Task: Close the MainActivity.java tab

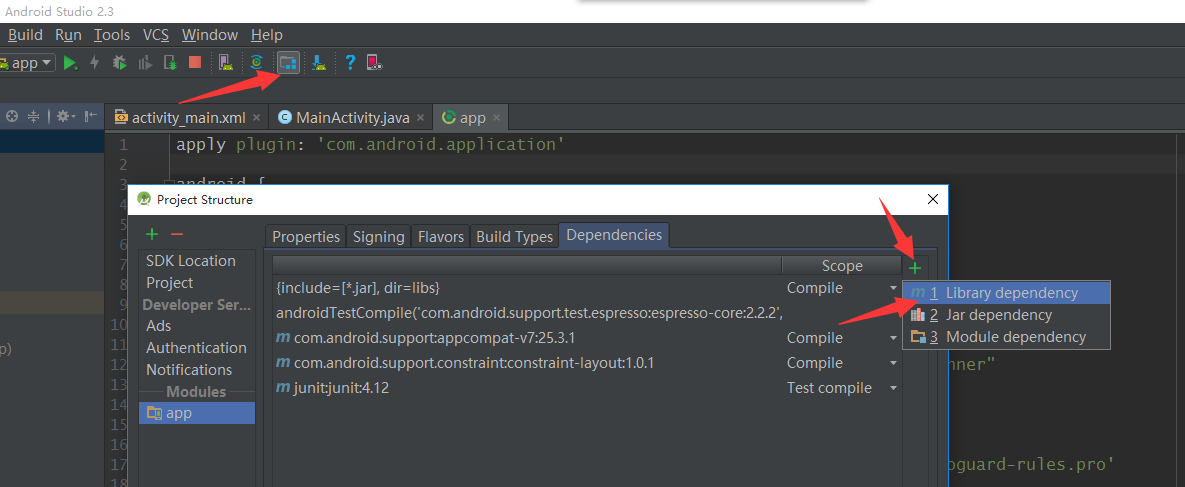Action: point(421,118)
